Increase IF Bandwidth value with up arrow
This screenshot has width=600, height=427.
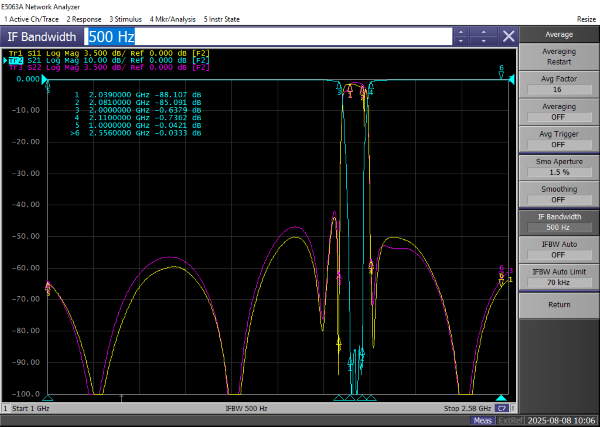coord(460,31)
